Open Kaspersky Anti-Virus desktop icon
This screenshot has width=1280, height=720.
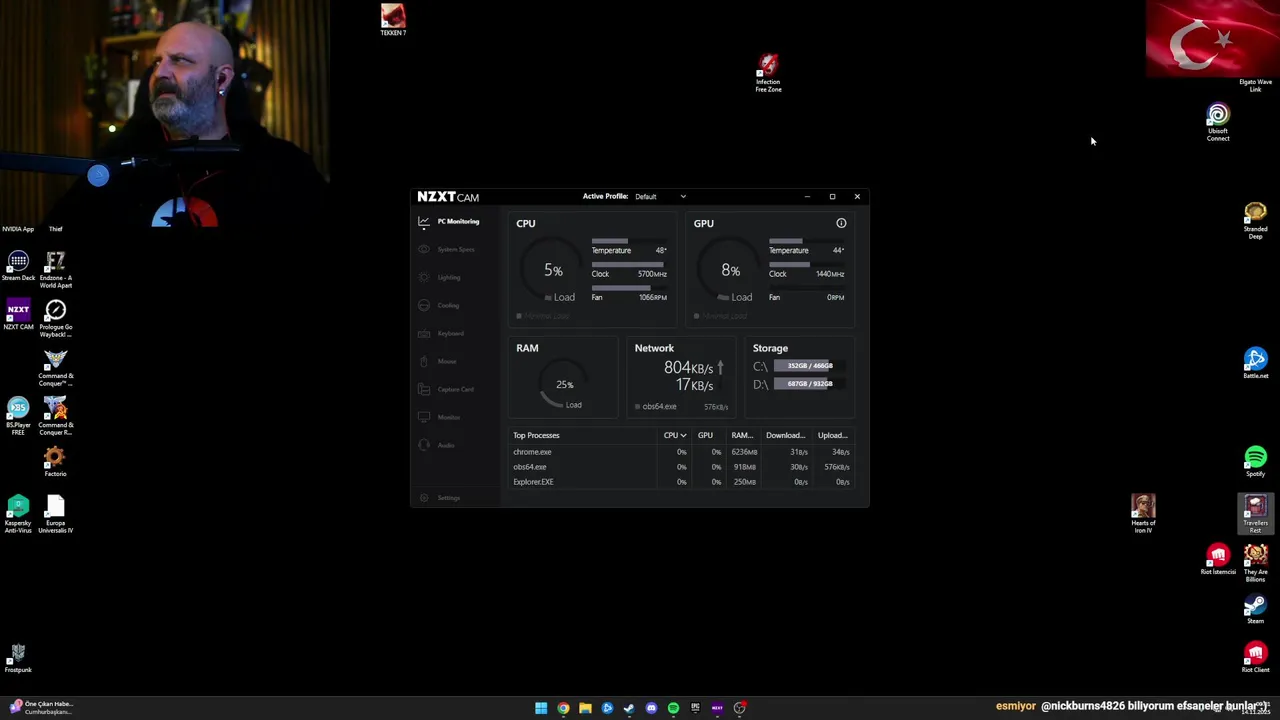click(18, 514)
